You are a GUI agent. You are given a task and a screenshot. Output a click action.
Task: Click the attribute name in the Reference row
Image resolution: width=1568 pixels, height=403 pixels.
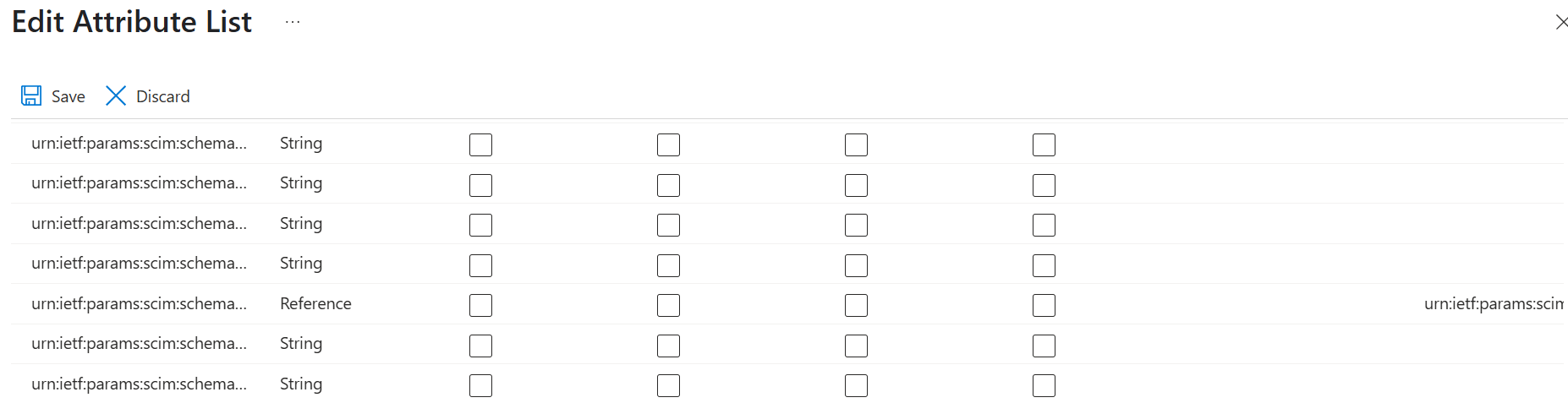pos(139,303)
